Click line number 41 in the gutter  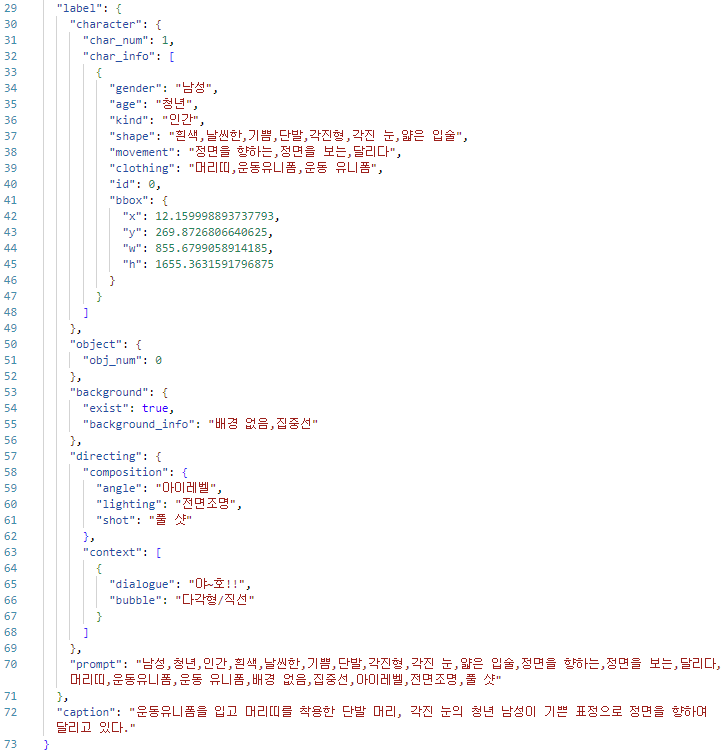(11, 200)
